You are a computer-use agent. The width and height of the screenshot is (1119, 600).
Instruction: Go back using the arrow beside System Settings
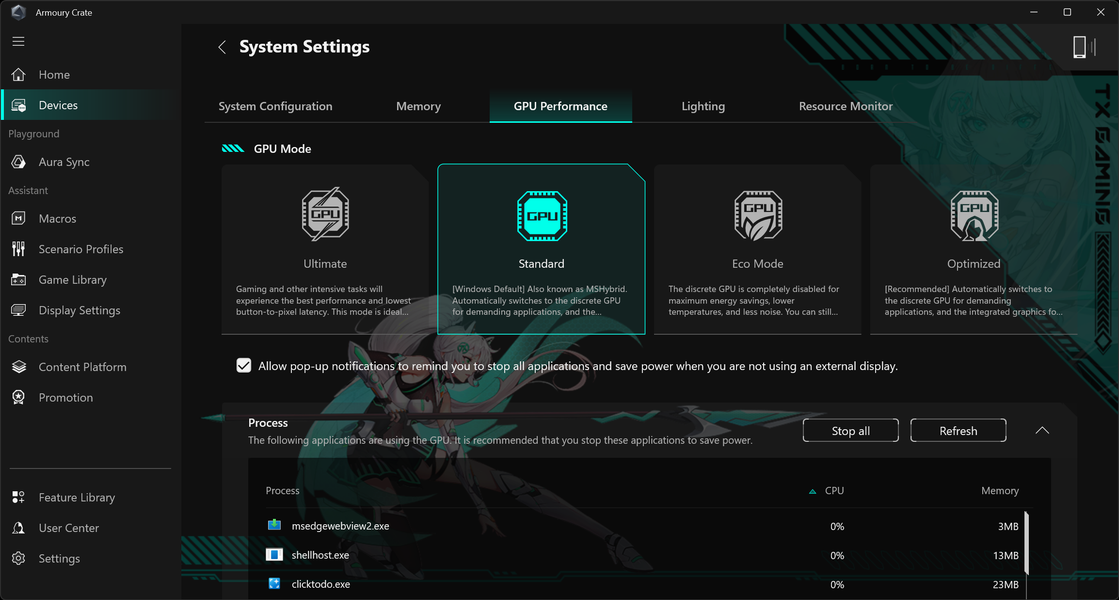(222, 47)
